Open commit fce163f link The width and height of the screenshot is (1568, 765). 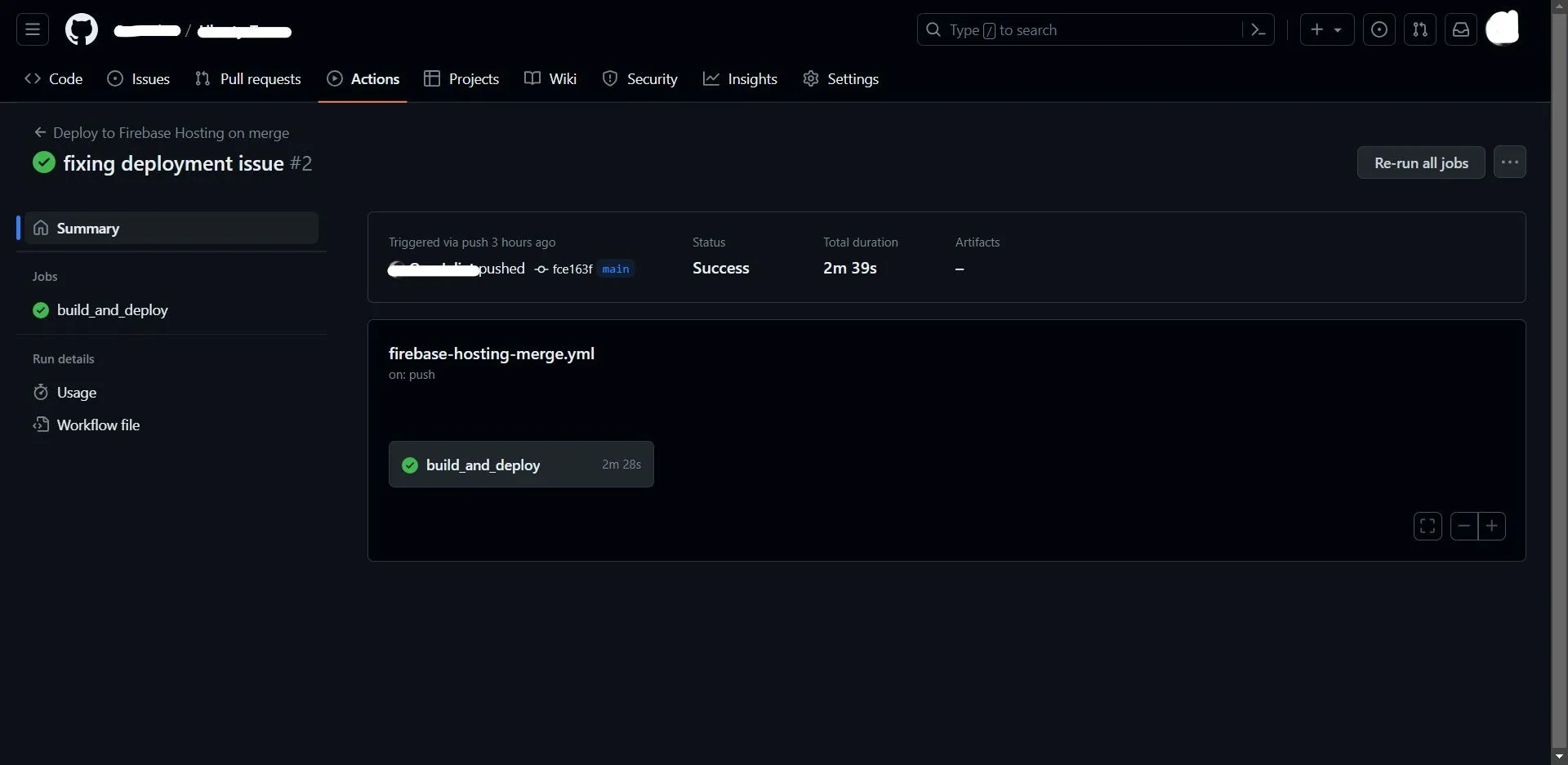tap(572, 269)
